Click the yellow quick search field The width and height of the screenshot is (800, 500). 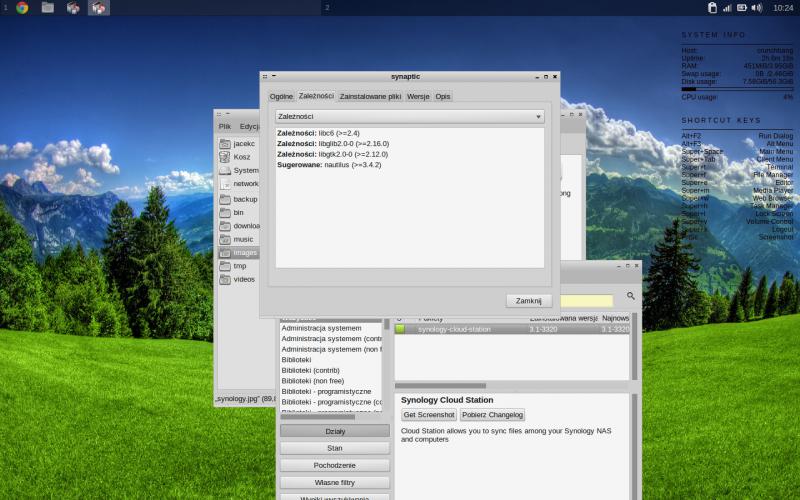(x=585, y=300)
